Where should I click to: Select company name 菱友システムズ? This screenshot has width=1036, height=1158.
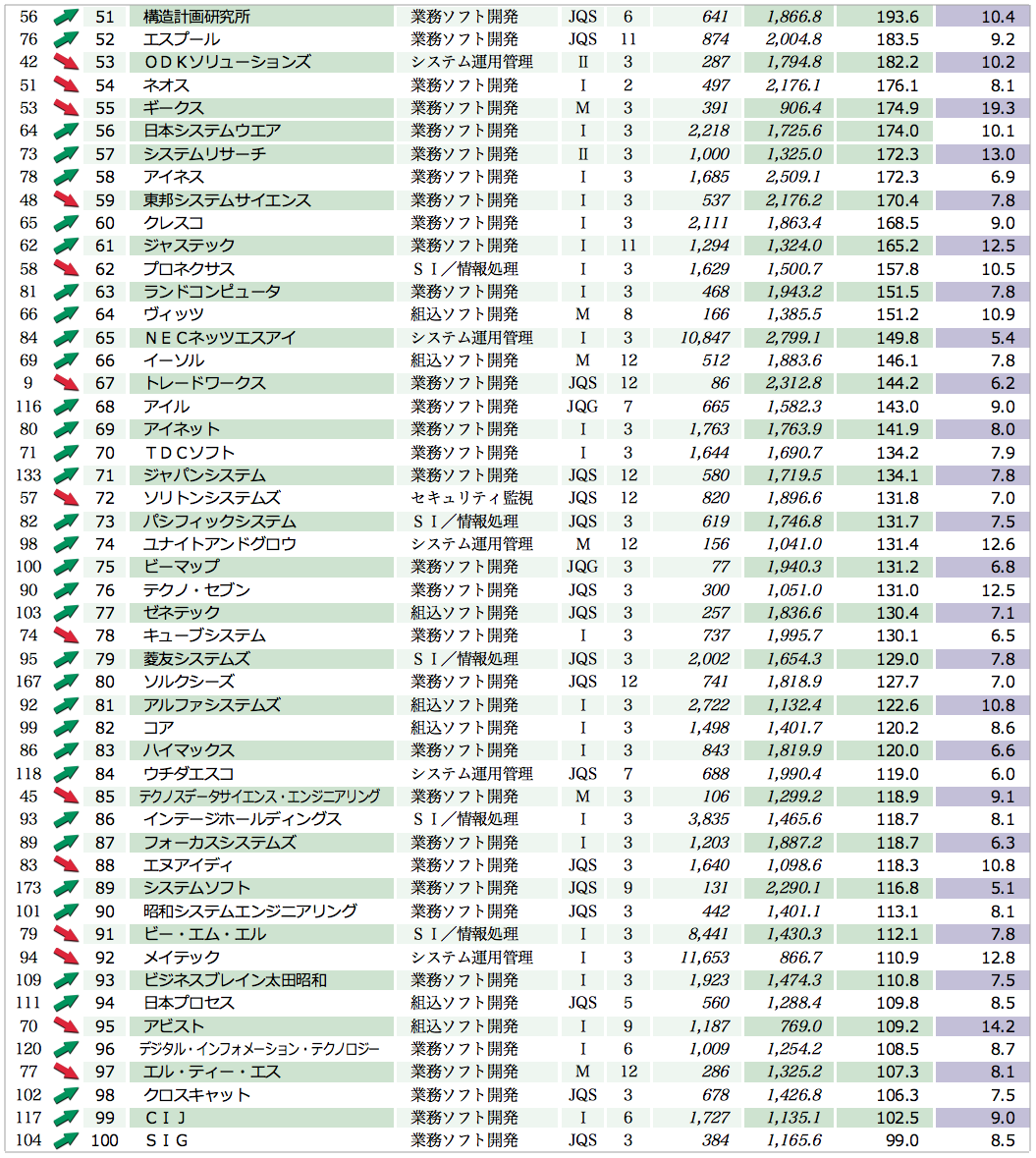pyautogui.click(x=197, y=659)
